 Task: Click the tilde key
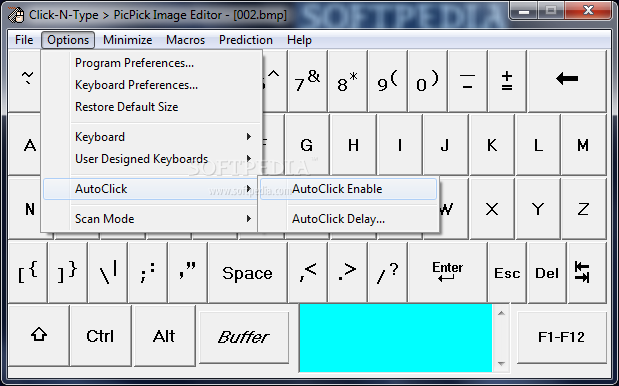point(24,81)
